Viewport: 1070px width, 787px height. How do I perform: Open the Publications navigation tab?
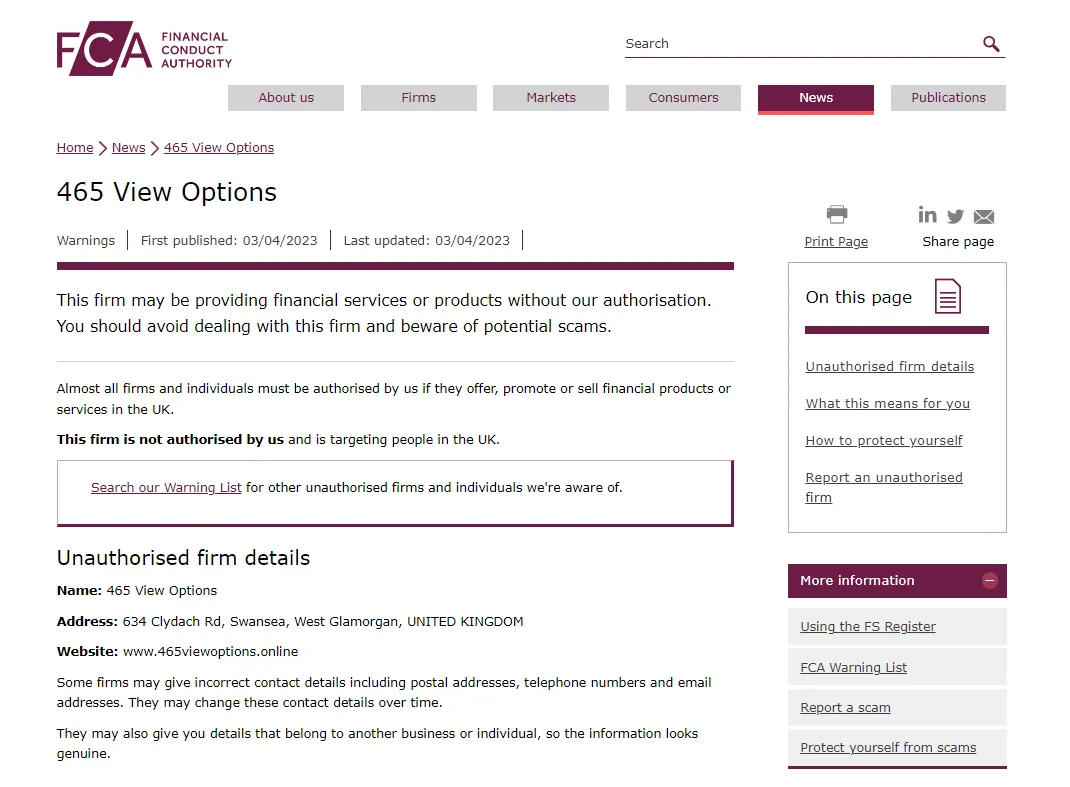[948, 98]
